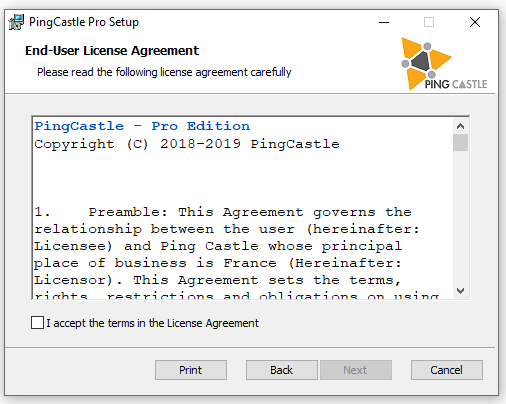Click the disabled Next button
This screenshot has width=506, height=404.
(x=356, y=370)
